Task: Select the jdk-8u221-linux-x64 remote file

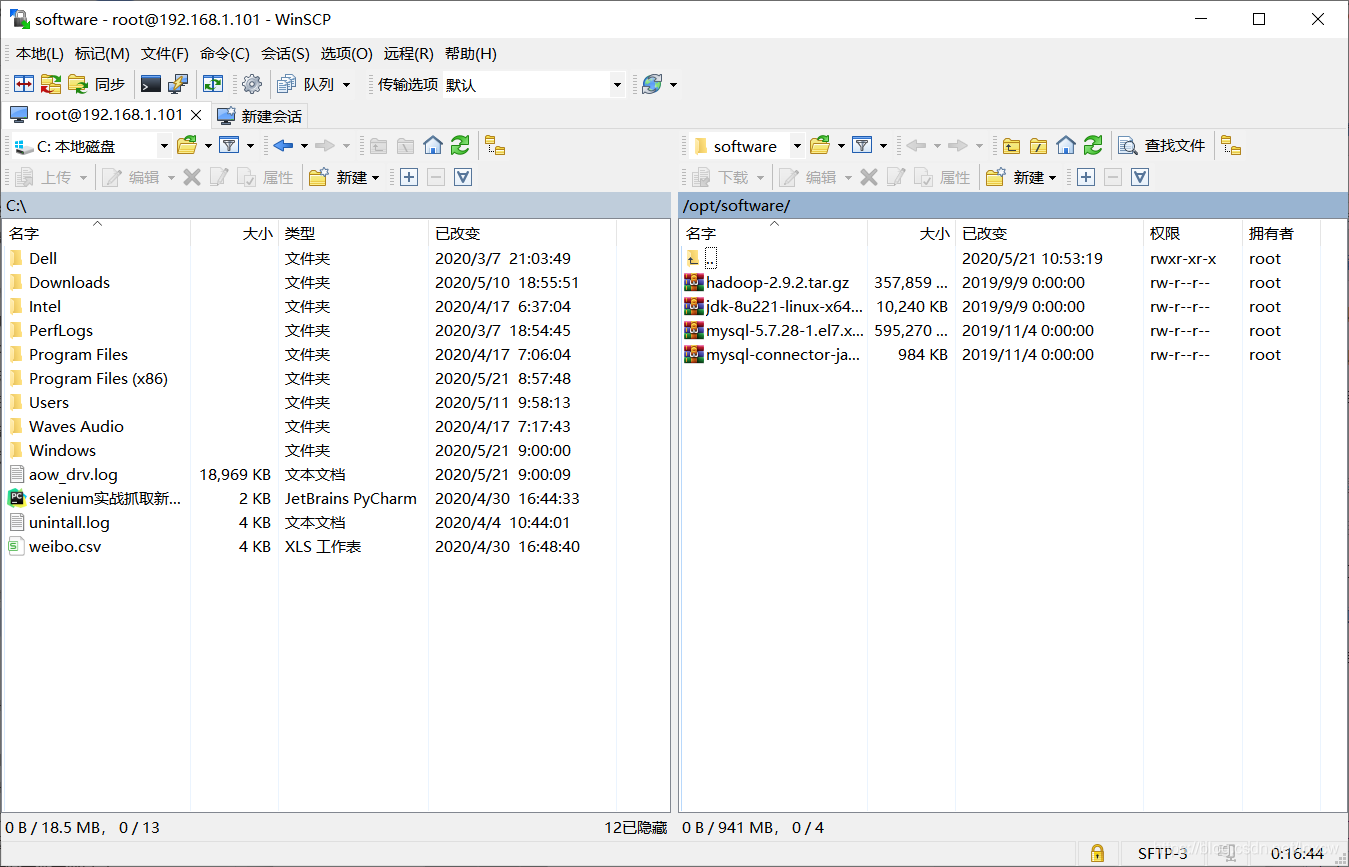Action: pyautogui.click(x=784, y=307)
